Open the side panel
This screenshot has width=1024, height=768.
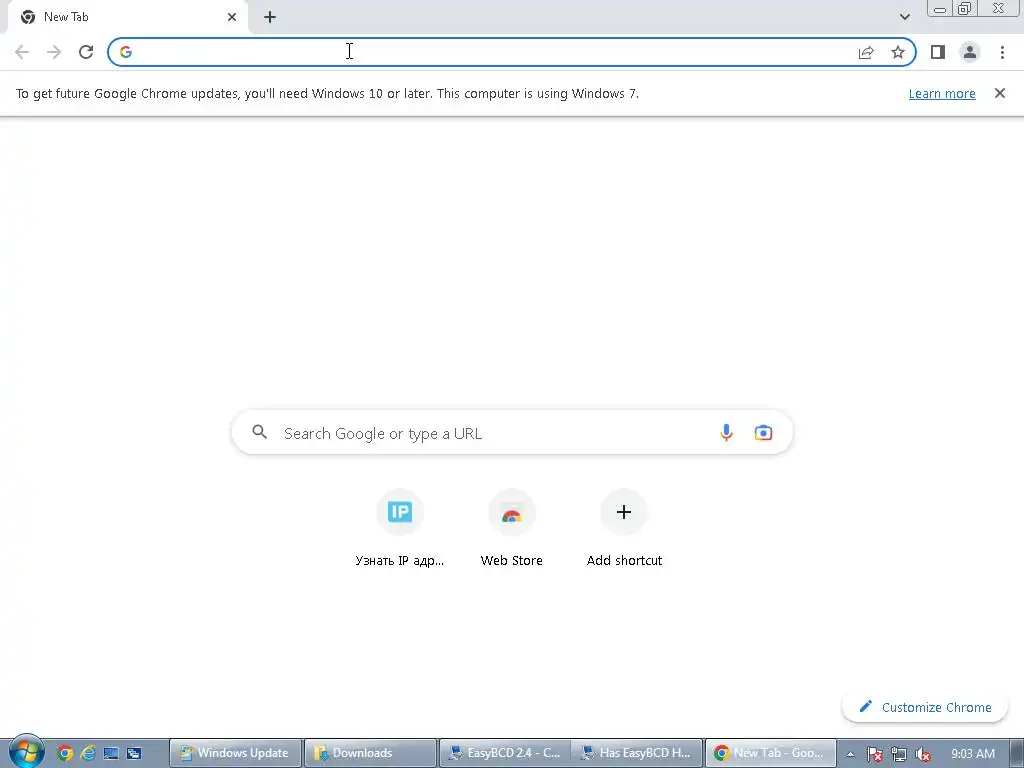[938, 52]
